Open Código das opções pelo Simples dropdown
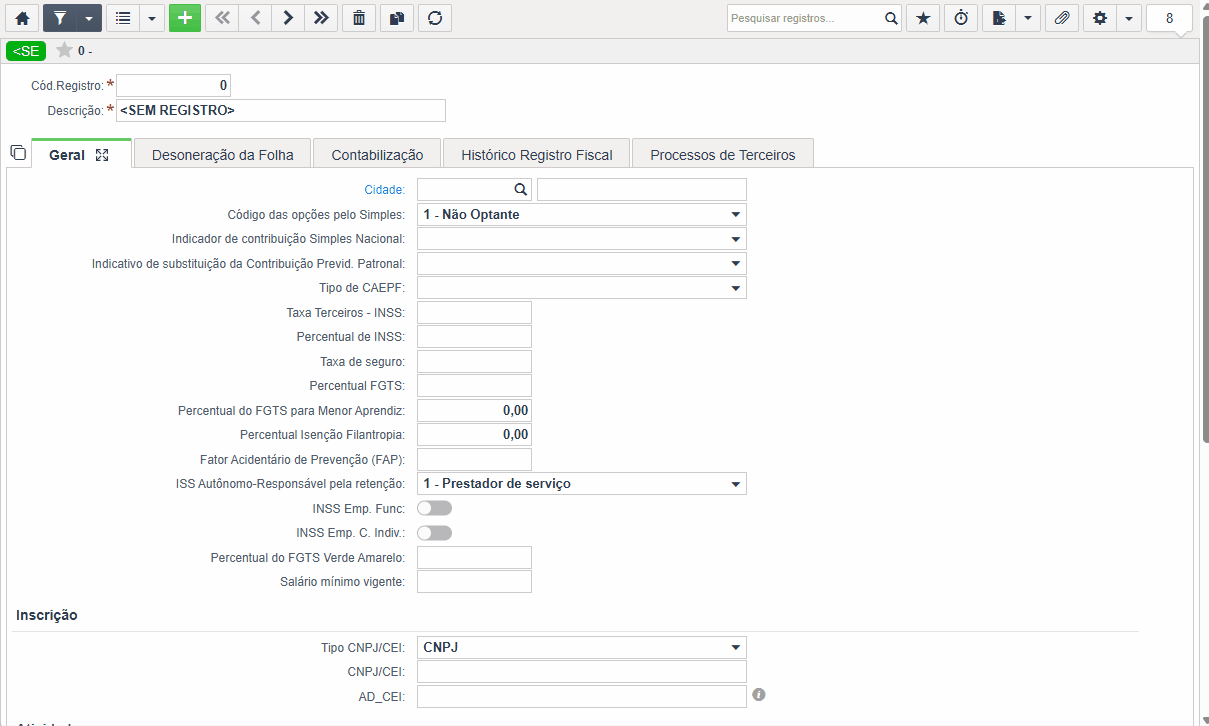The image size is (1209, 726). tap(582, 214)
